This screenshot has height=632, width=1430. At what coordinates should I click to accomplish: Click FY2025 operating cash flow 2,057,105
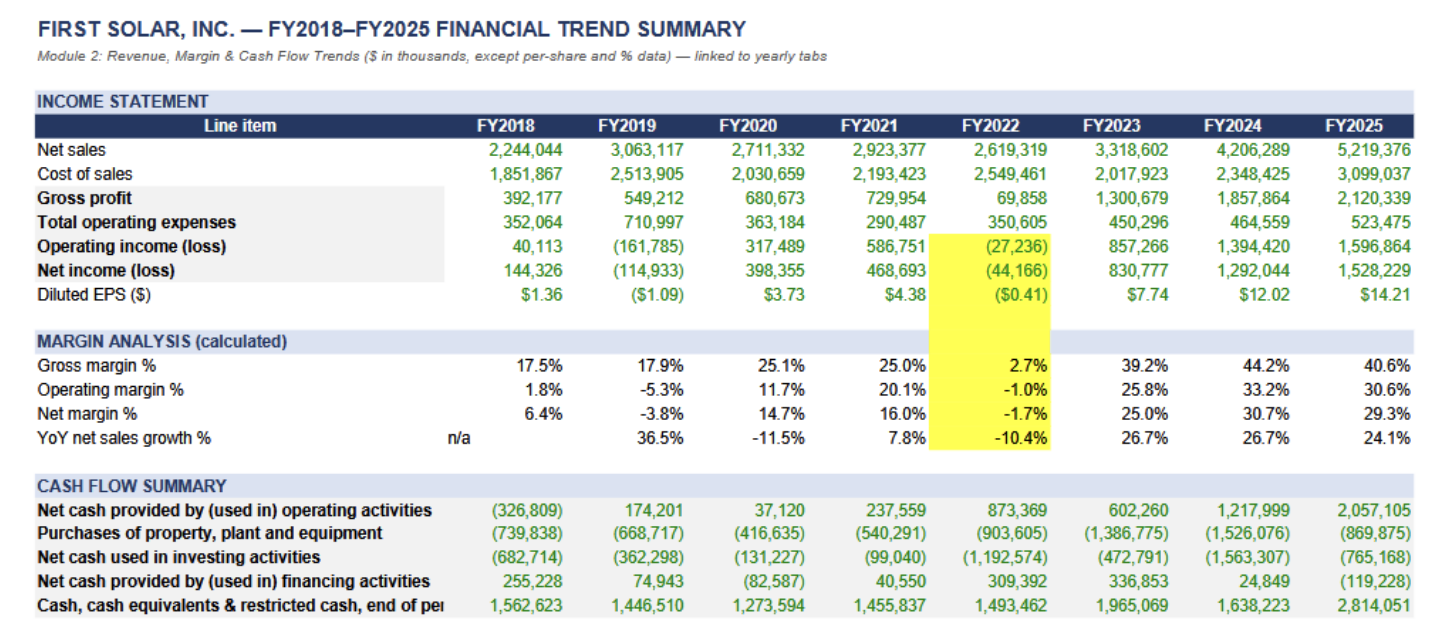[1375, 510]
